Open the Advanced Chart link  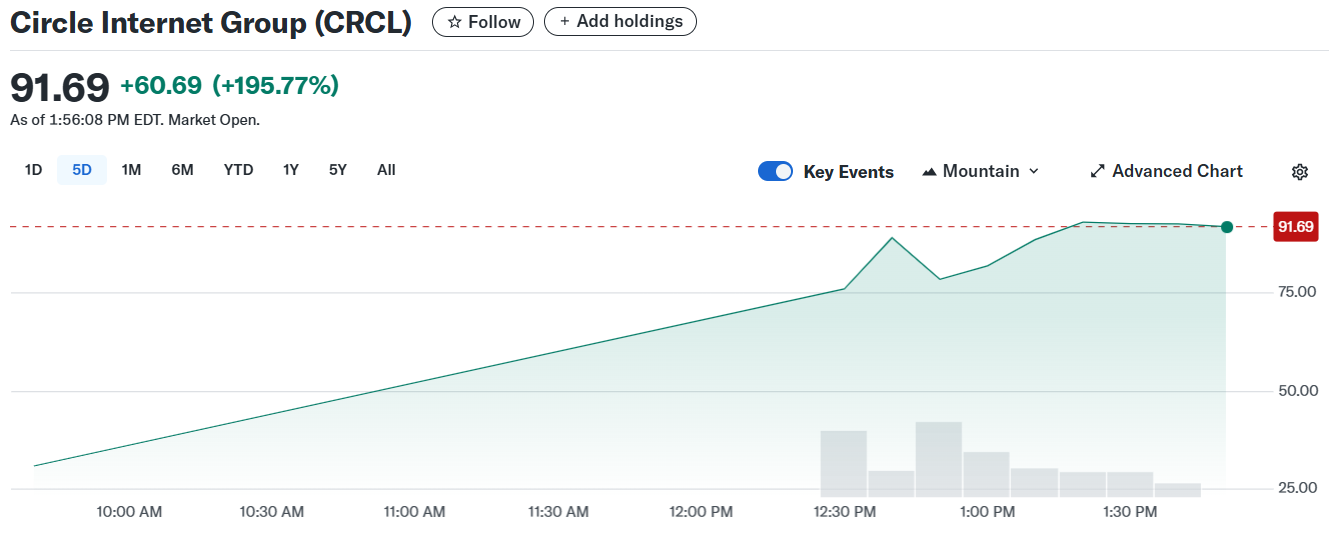click(1166, 171)
